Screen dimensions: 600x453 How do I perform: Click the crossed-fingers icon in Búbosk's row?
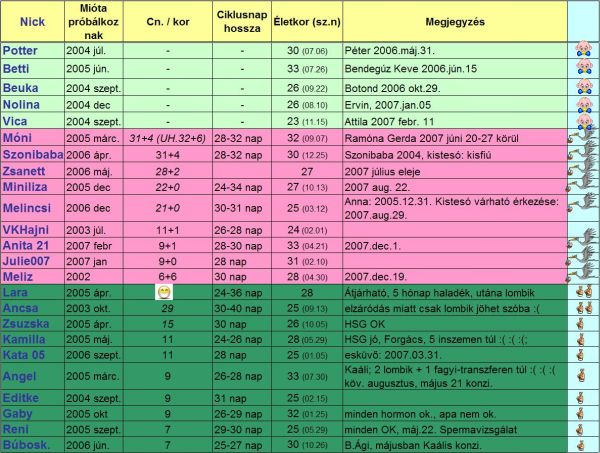coord(582,444)
